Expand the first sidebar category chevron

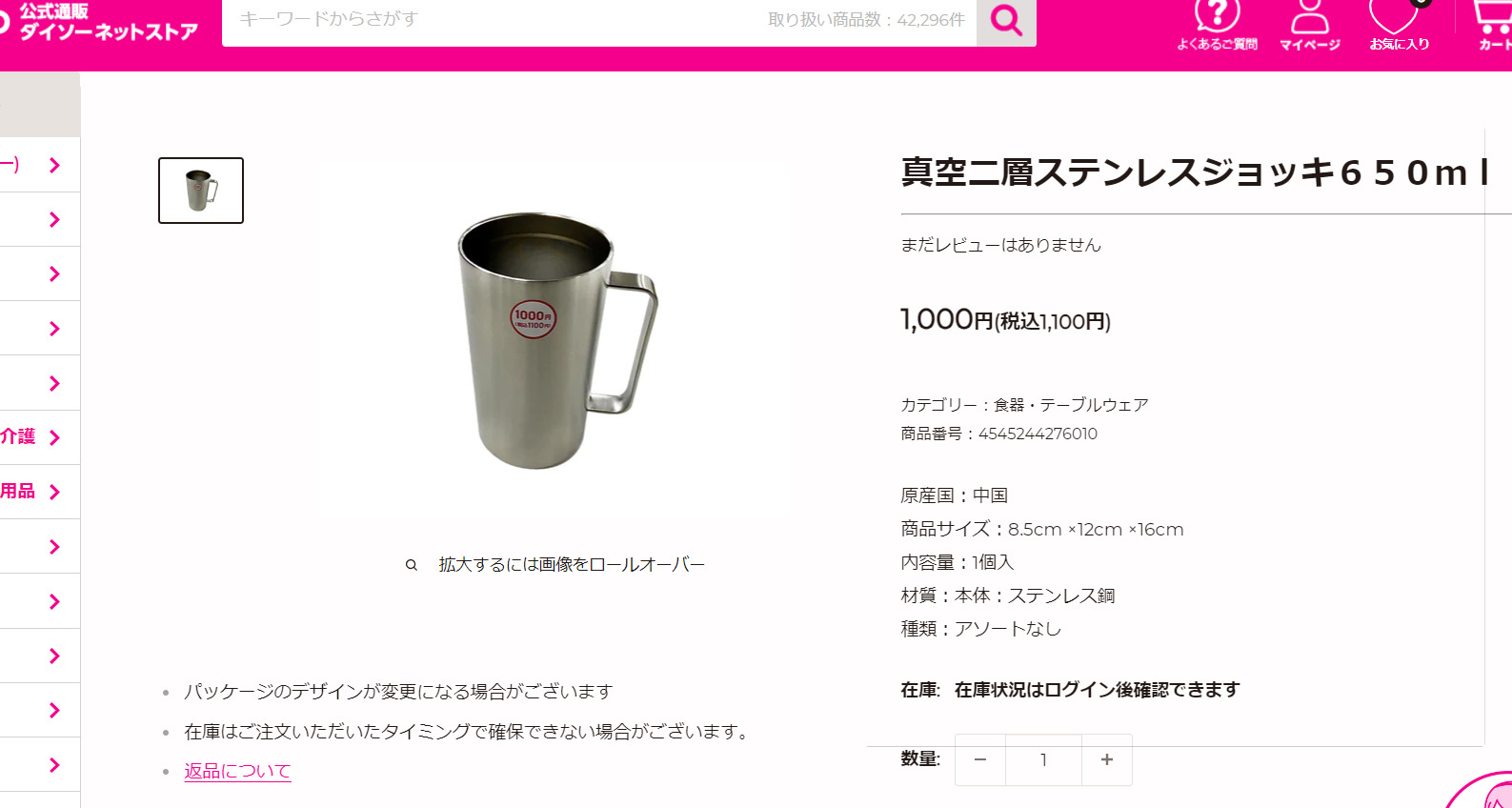tap(54, 165)
